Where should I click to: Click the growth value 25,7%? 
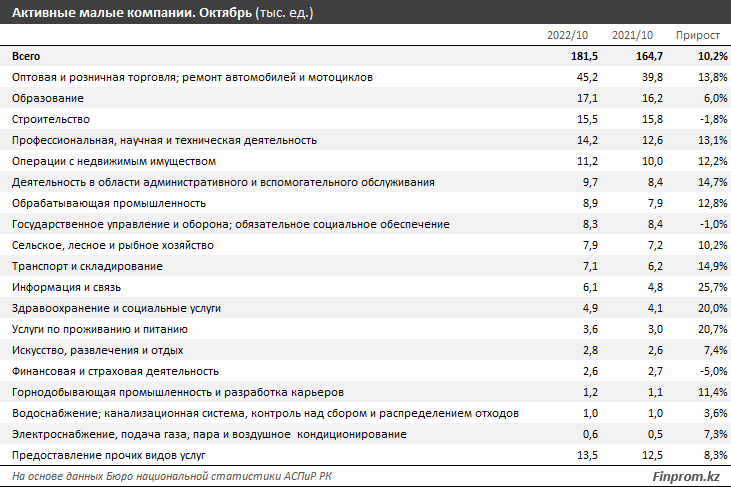(x=712, y=287)
